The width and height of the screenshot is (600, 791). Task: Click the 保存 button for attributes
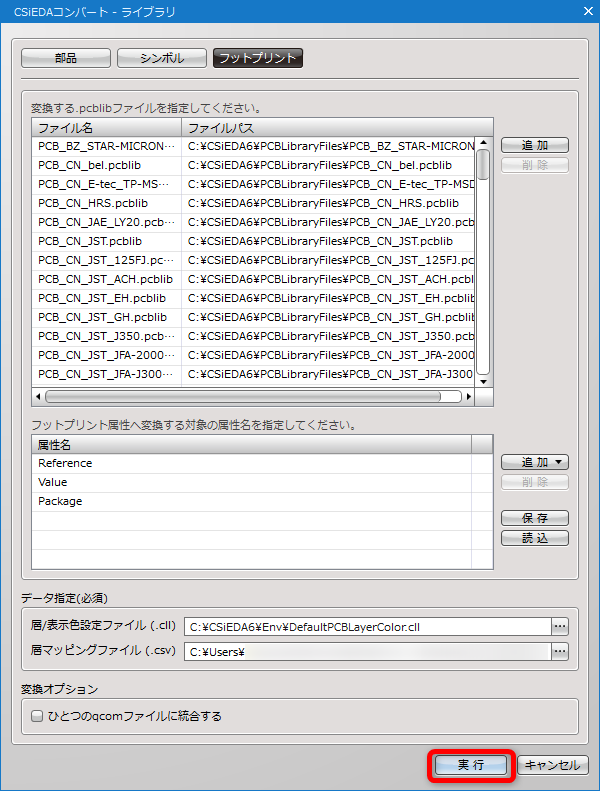[x=535, y=518]
